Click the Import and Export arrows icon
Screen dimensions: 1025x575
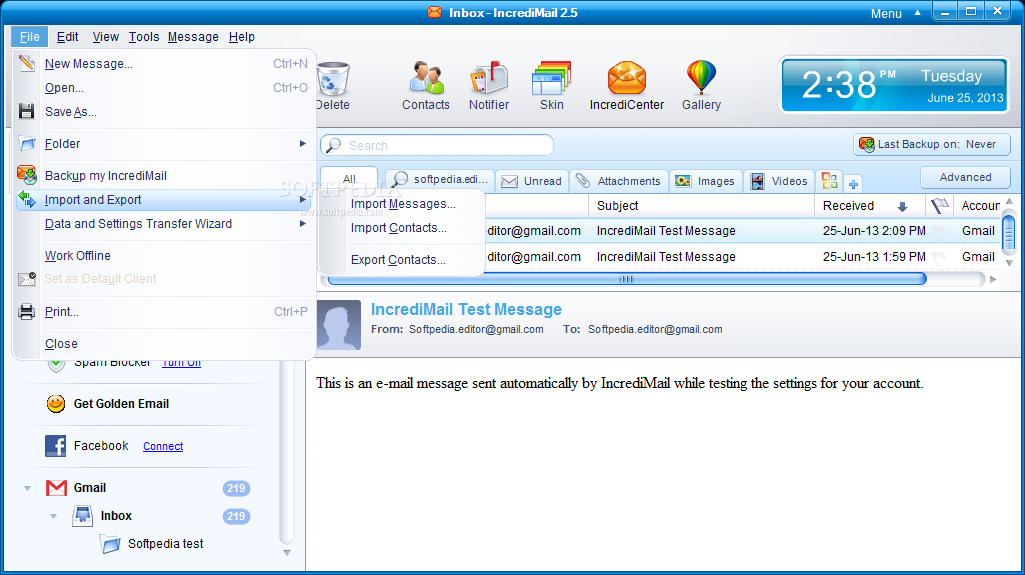click(x=27, y=199)
